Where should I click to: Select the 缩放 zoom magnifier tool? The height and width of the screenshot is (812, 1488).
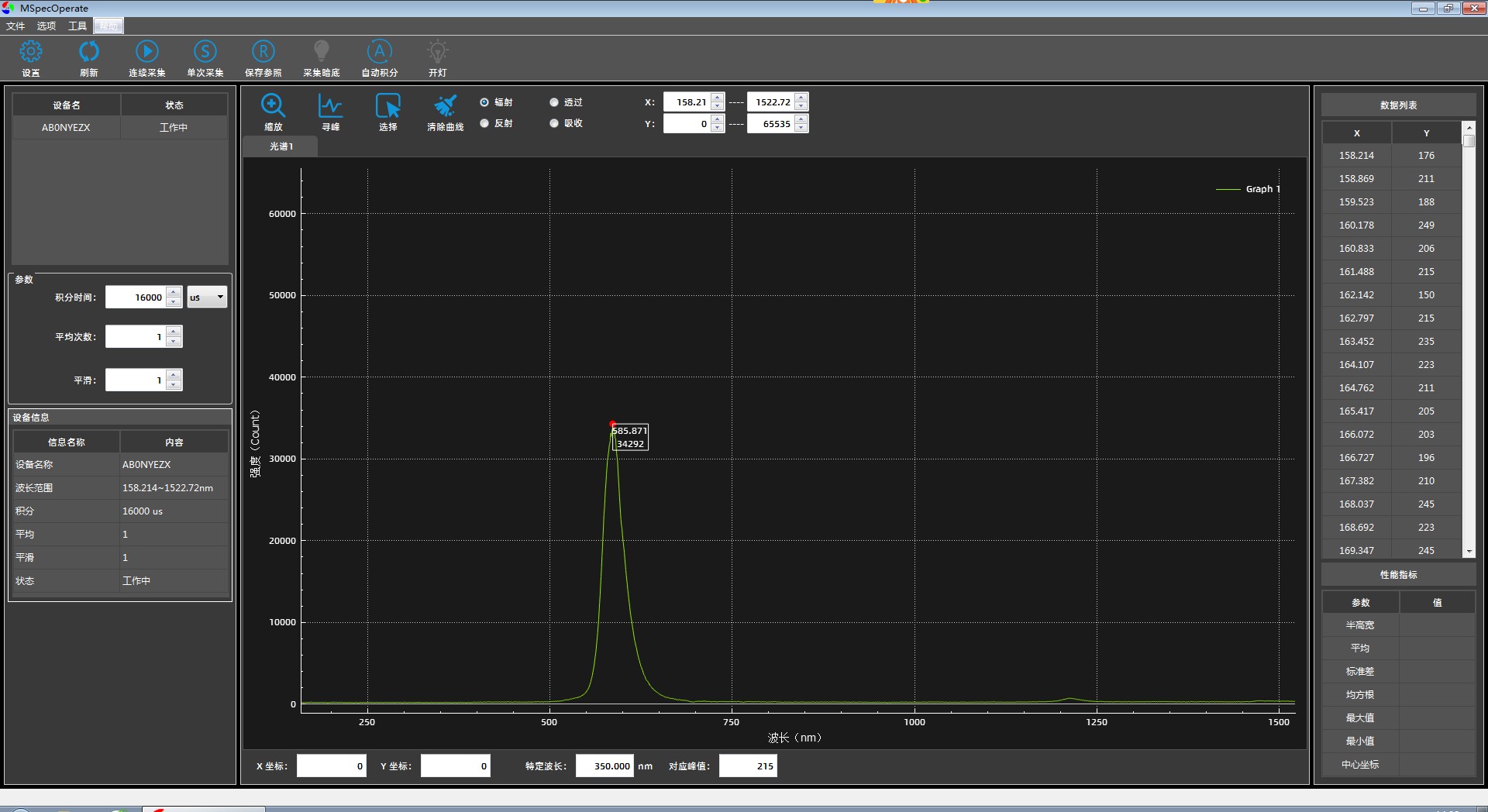point(273,106)
